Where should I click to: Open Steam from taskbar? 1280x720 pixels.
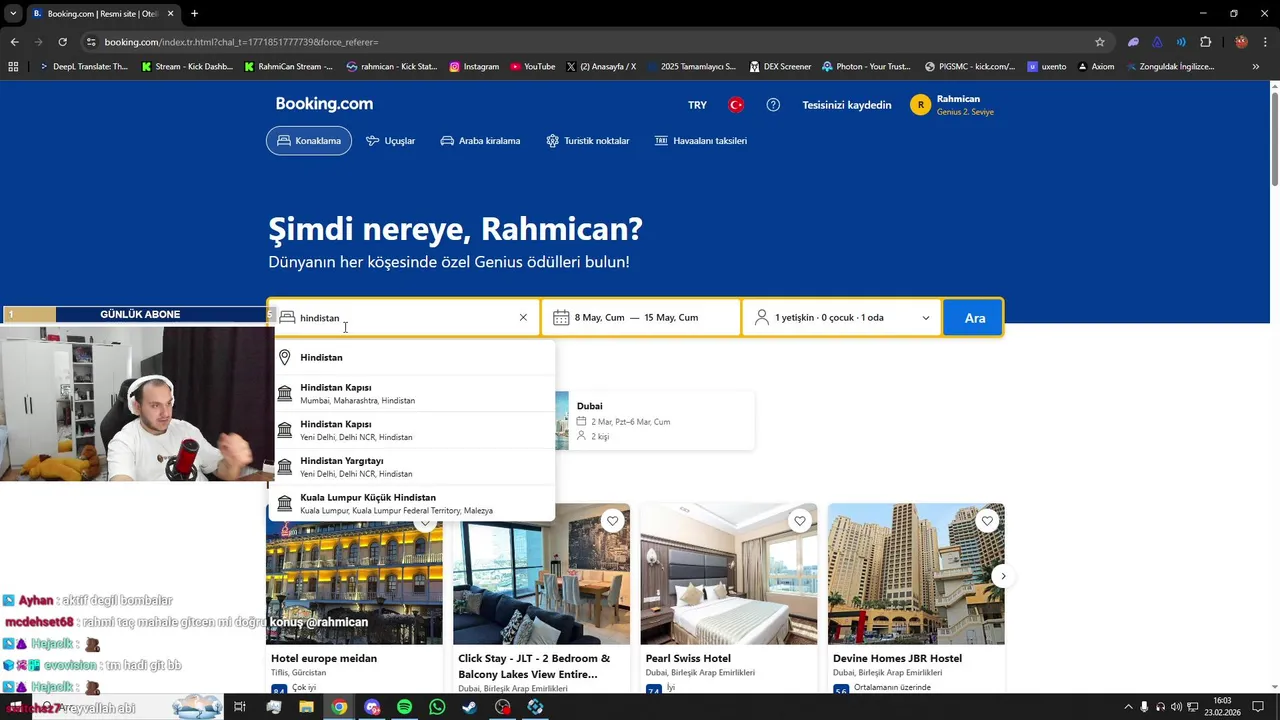[469, 707]
